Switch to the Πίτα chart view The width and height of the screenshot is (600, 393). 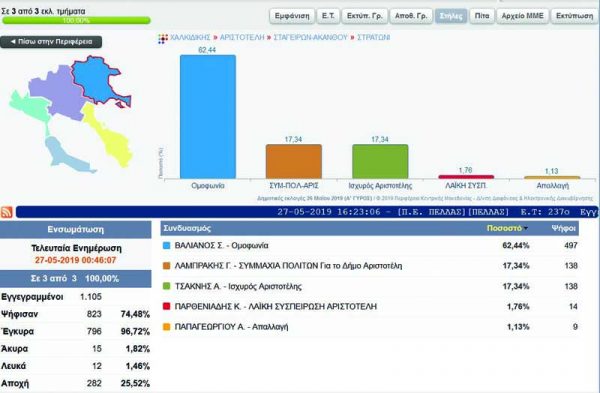[x=482, y=16]
